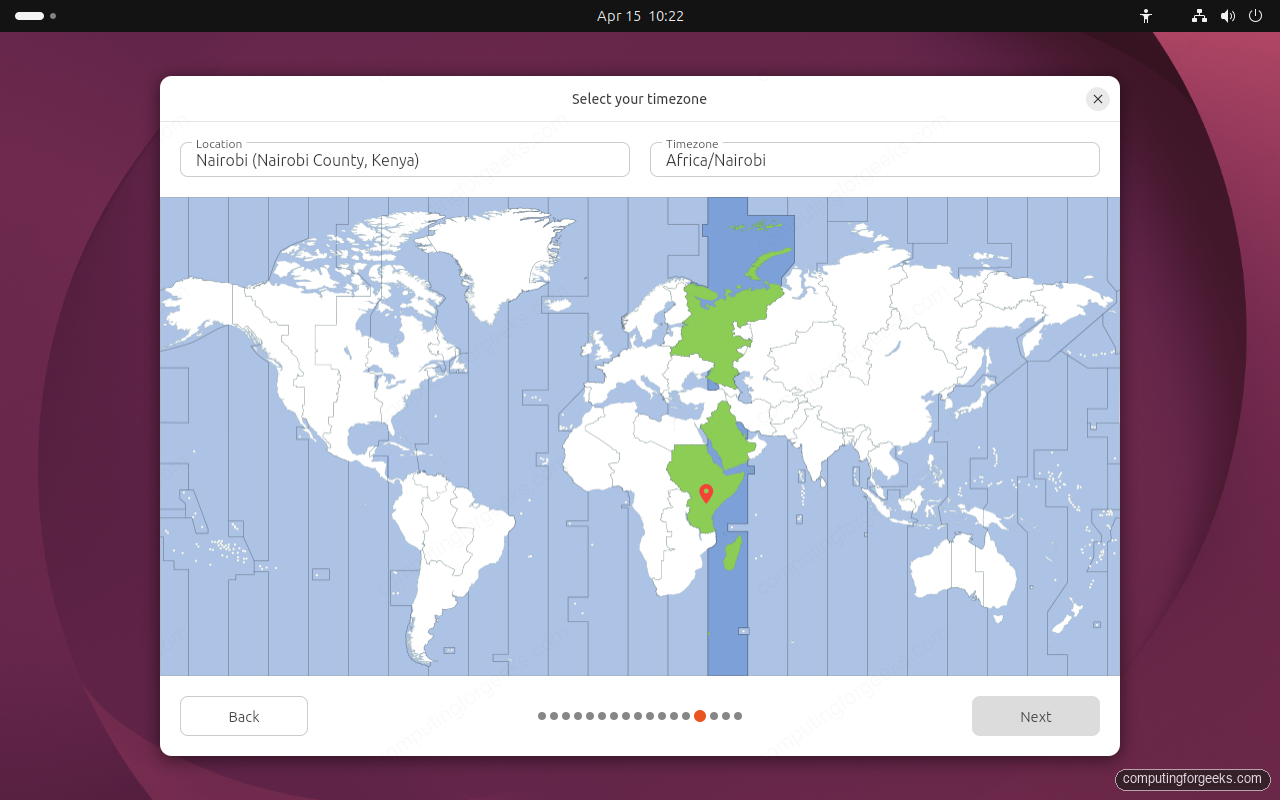This screenshot has height=800, width=1280.
Task: Click the network icon in the top bar
Action: click(1198, 16)
